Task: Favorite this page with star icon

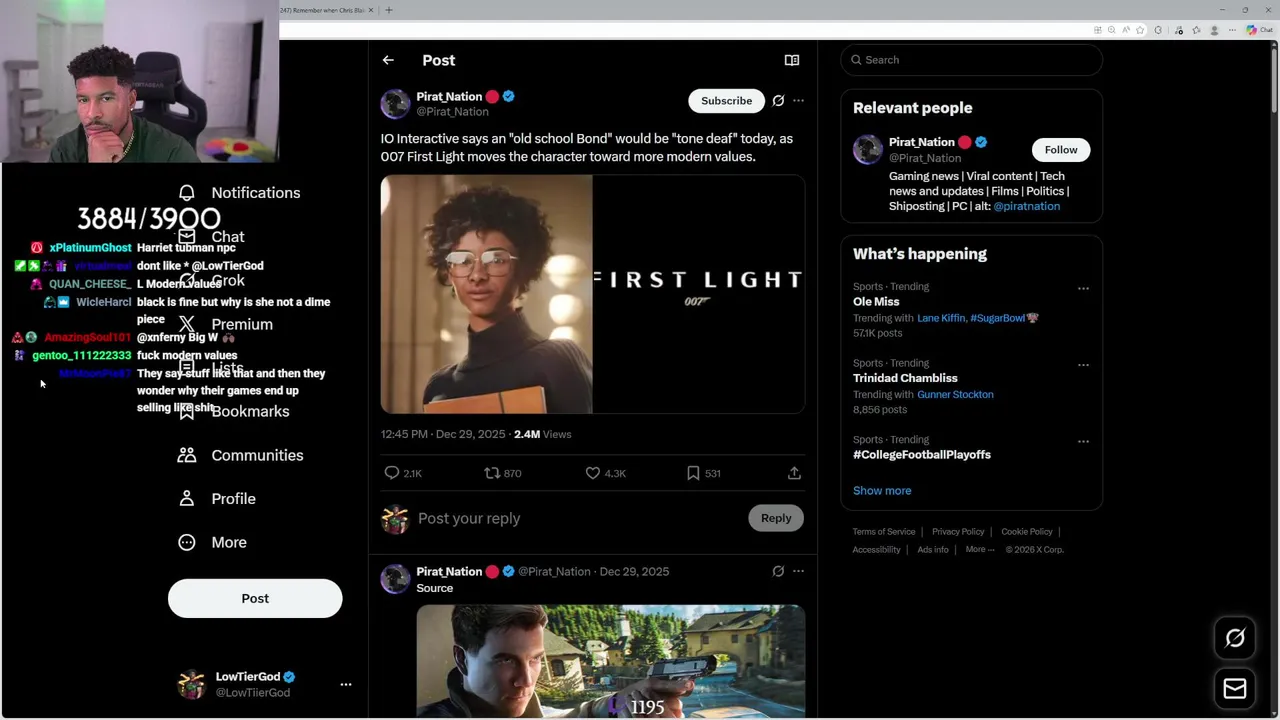Action: 1140,30
